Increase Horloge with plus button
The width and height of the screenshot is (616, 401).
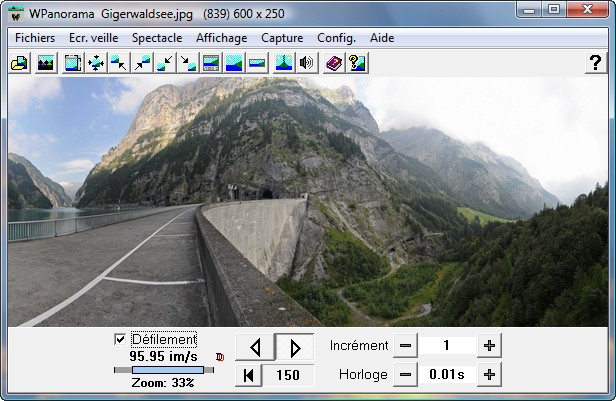(489, 375)
